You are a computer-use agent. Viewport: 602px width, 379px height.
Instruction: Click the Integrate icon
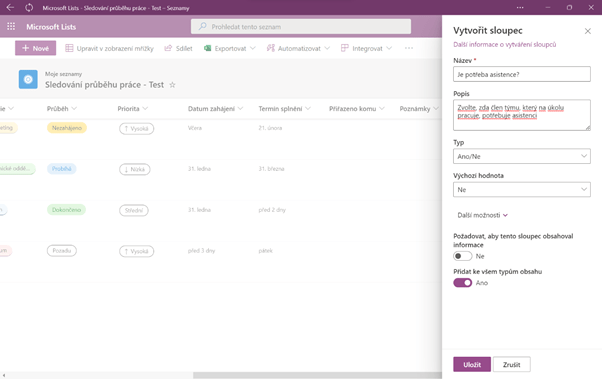tap(345, 48)
